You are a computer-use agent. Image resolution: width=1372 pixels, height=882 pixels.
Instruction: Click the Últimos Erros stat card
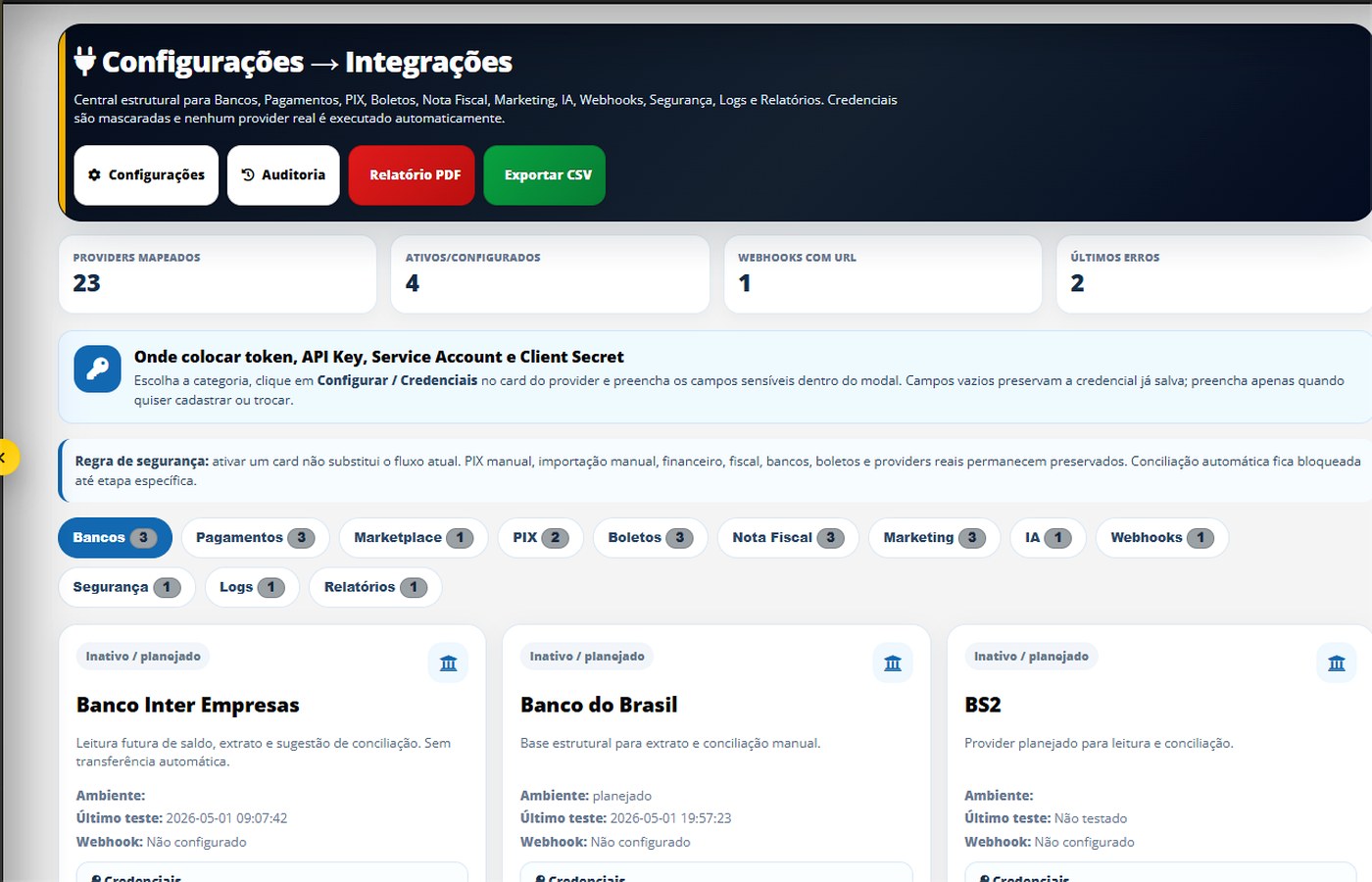tap(1214, 274)
